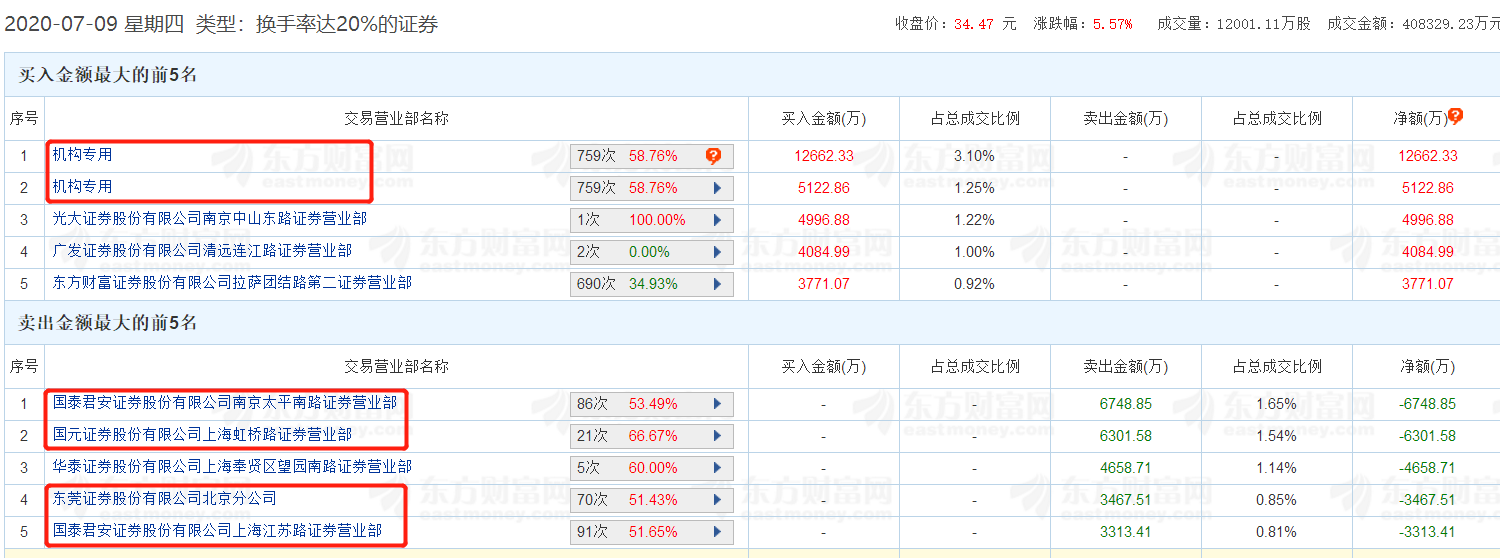
Task: Expand the 759次 58.76% stats arrow in the 5122.86 row
Action: (717, 188)
